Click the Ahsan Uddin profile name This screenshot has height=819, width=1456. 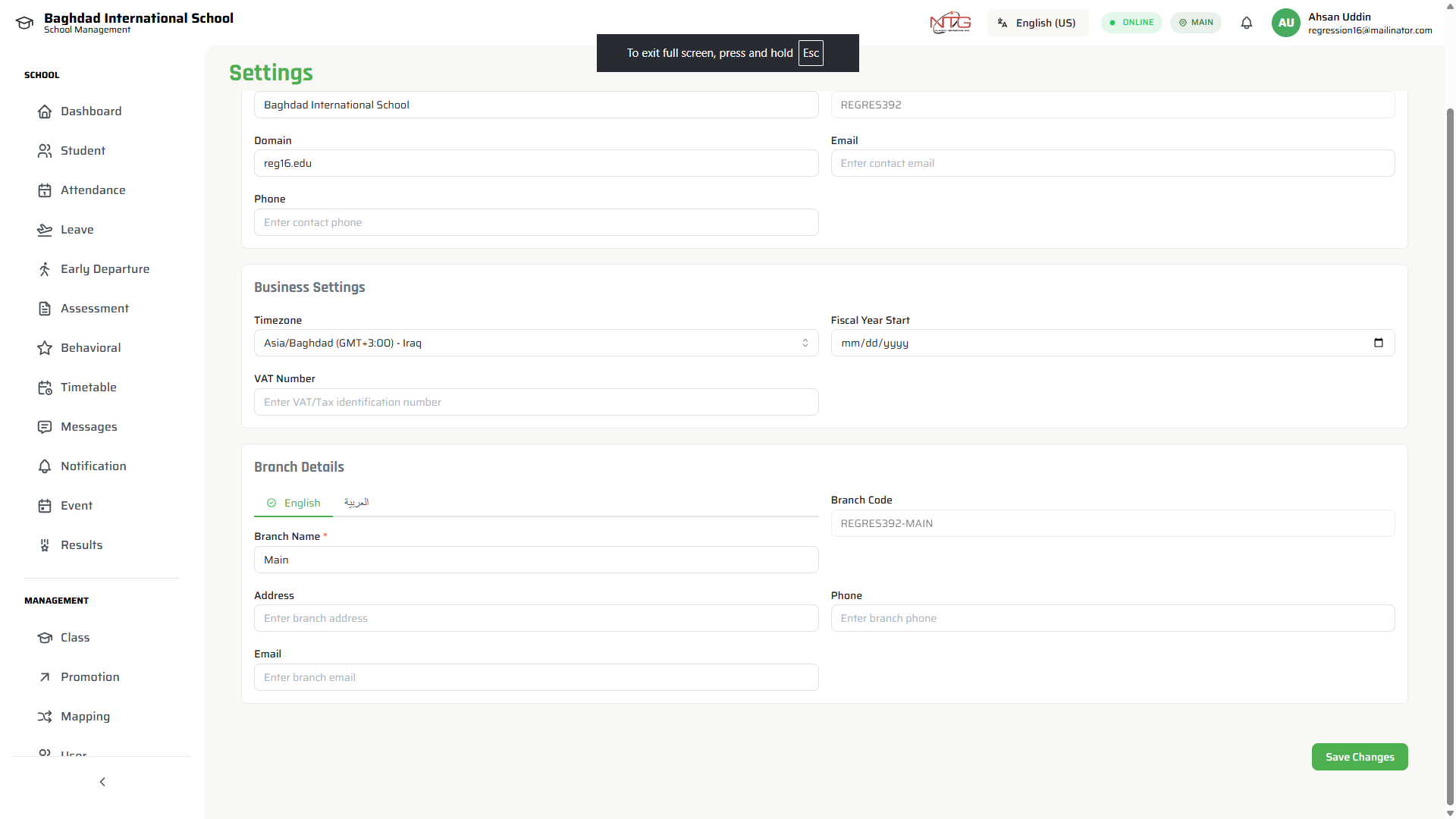click(x=1339, y=17)
